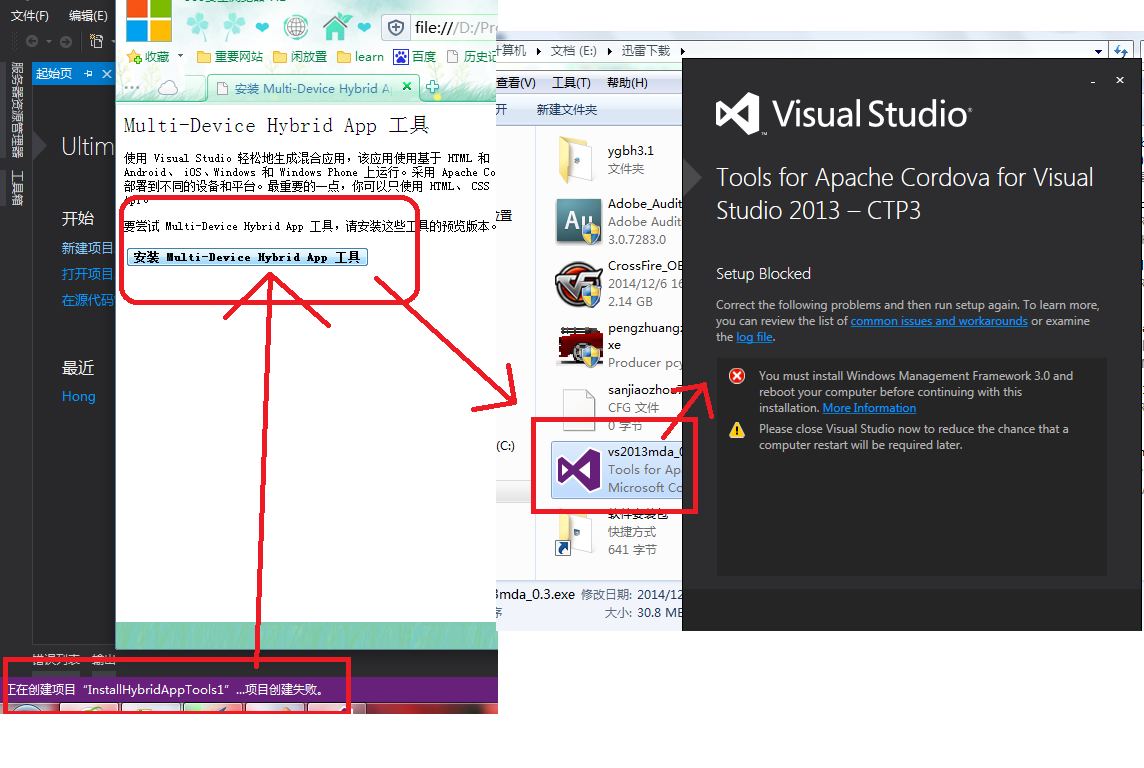This screenshot has width=1144, height=768.
Task: Click the navigate forward arrow in Visual Studio toolbar
Action: pos(66,42)
